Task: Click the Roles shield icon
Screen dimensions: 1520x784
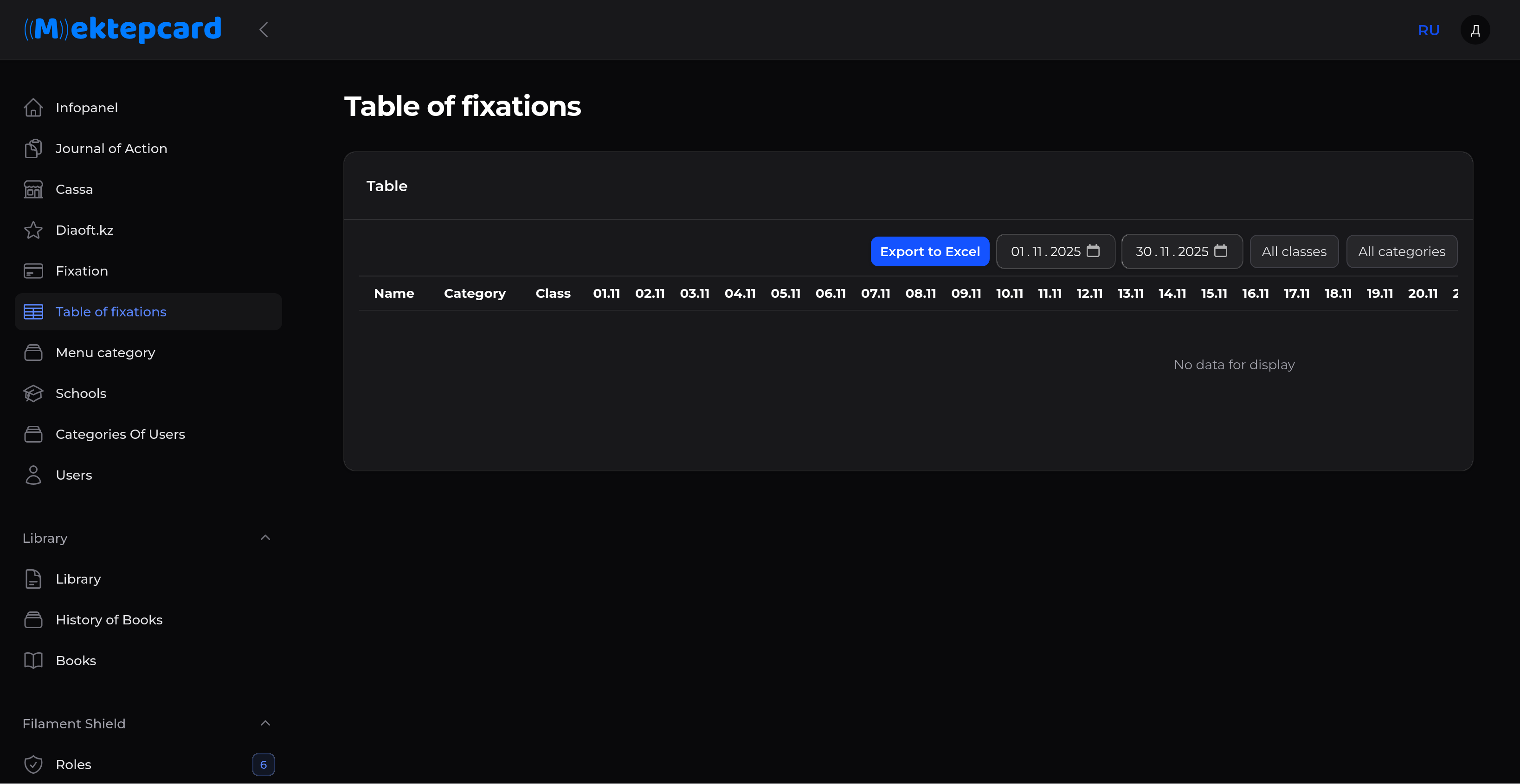Action: tap(33, 765)
